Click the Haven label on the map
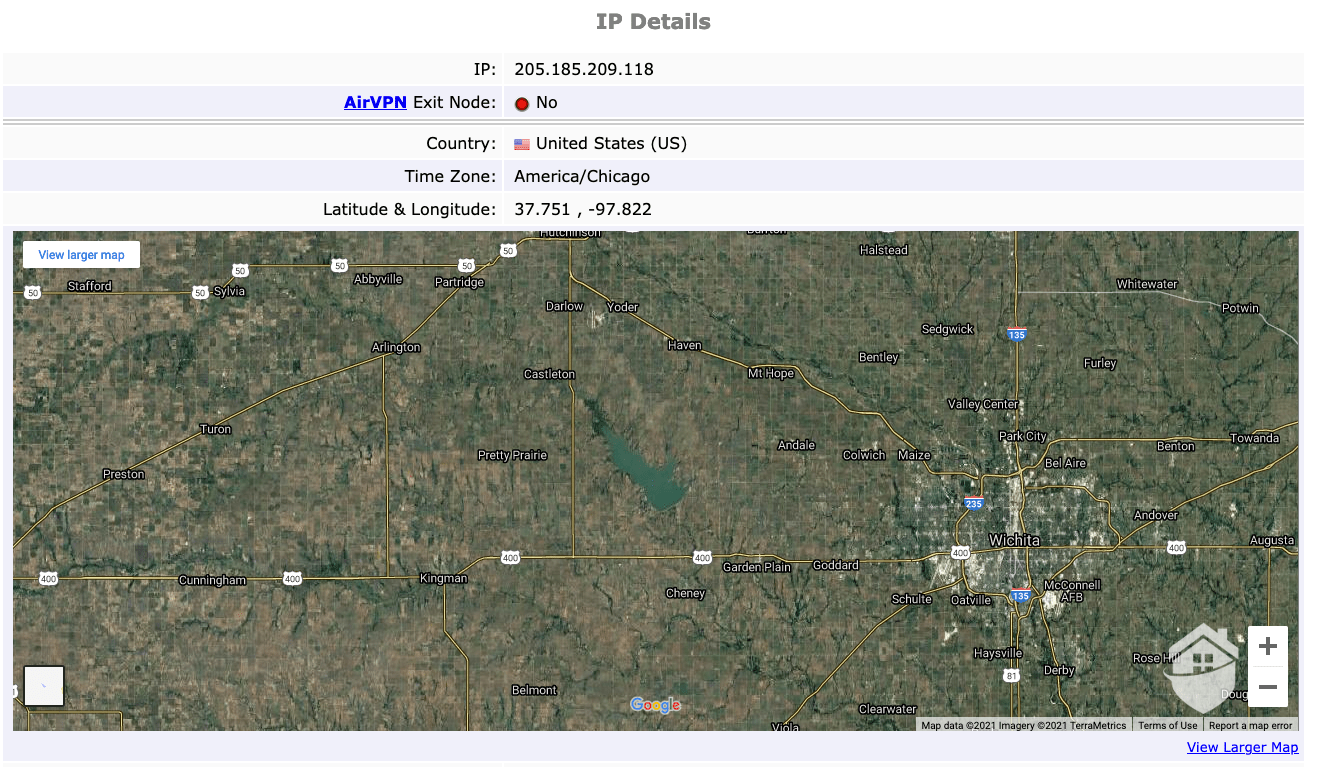 (x=684, y=345)
